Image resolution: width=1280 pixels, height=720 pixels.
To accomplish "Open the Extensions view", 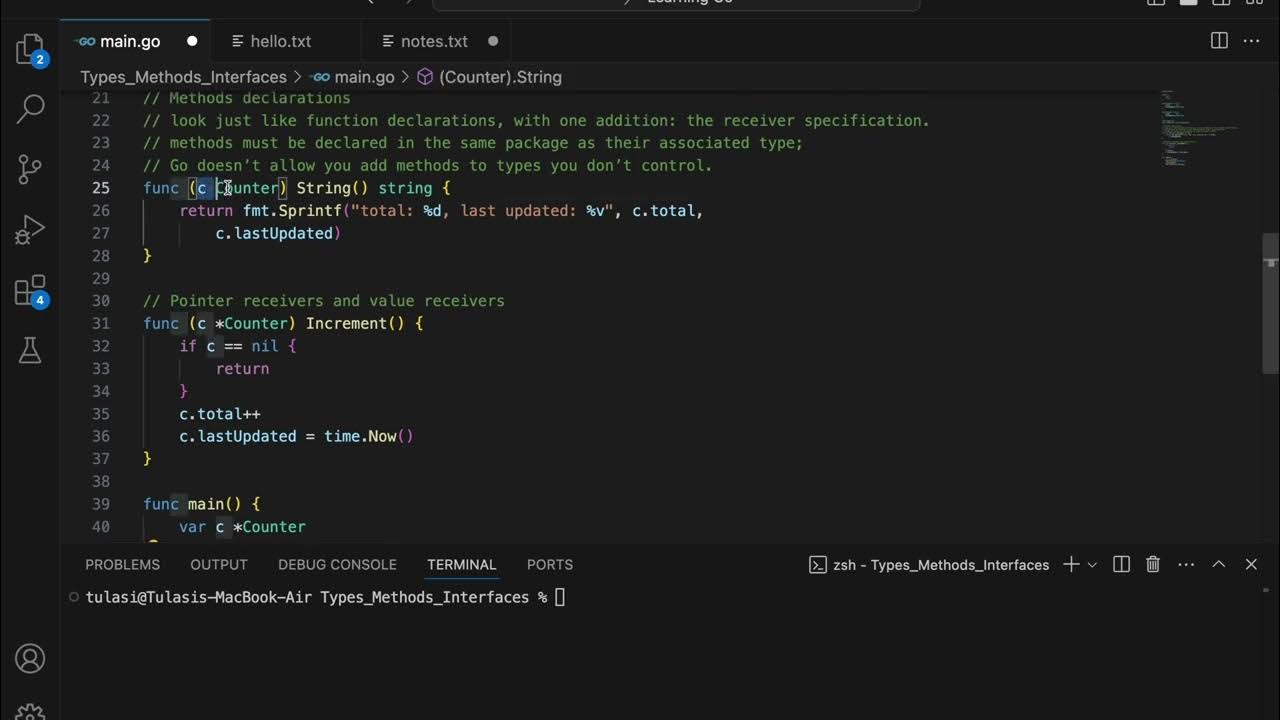I will (30, 291).
